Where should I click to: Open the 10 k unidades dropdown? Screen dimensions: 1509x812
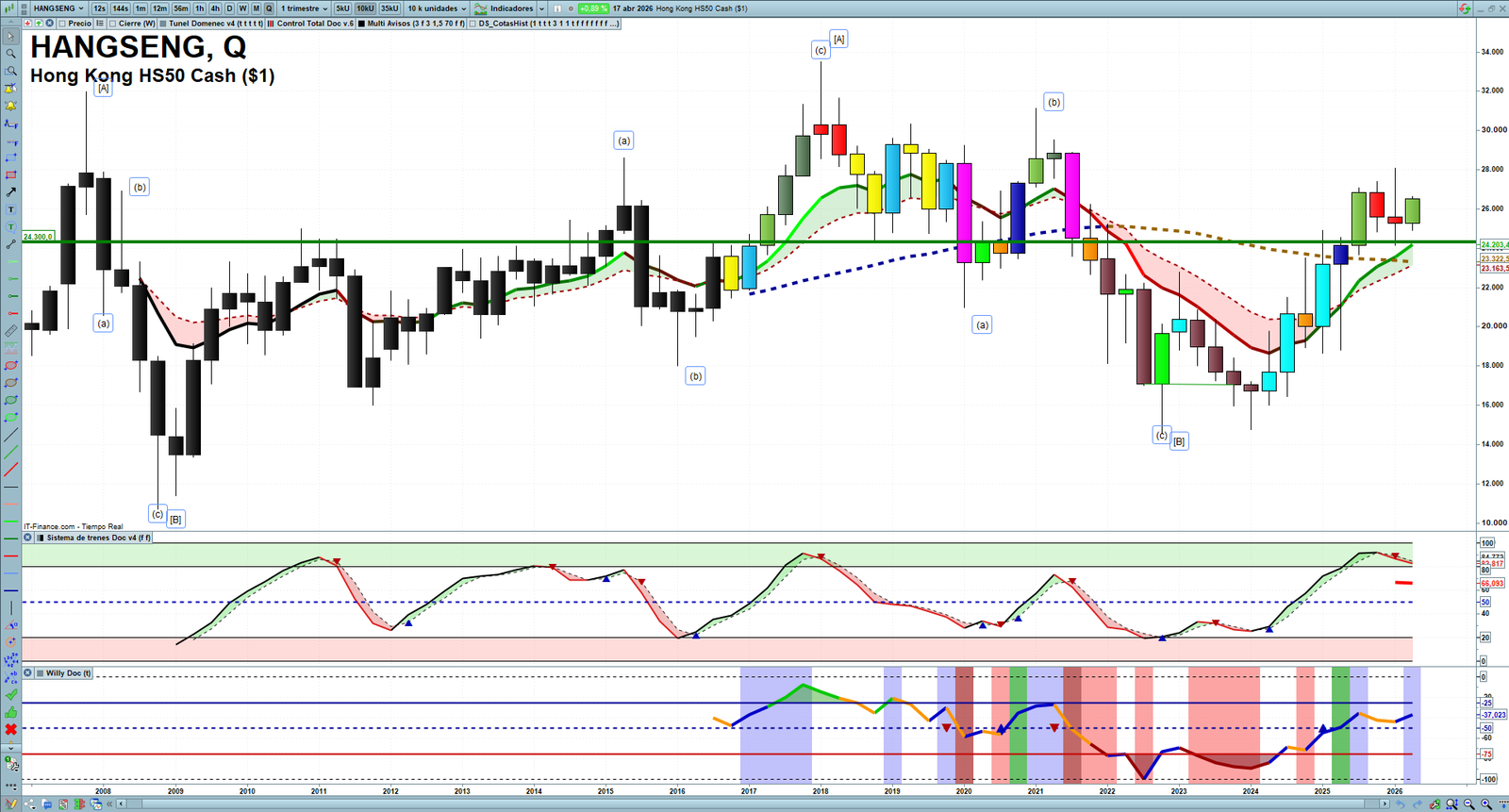(437, 8)
